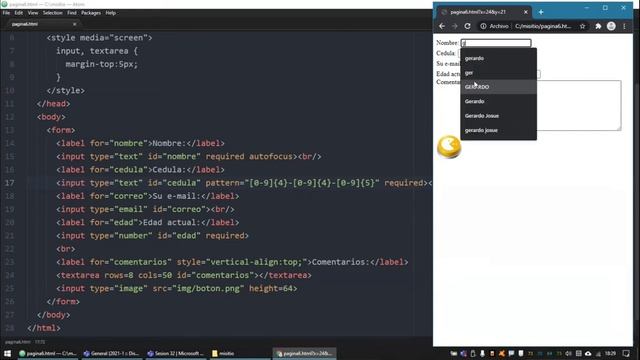640x360 pixels.
Task: Click the cloud icon in the system tray
Action: [x=588, y=353]
